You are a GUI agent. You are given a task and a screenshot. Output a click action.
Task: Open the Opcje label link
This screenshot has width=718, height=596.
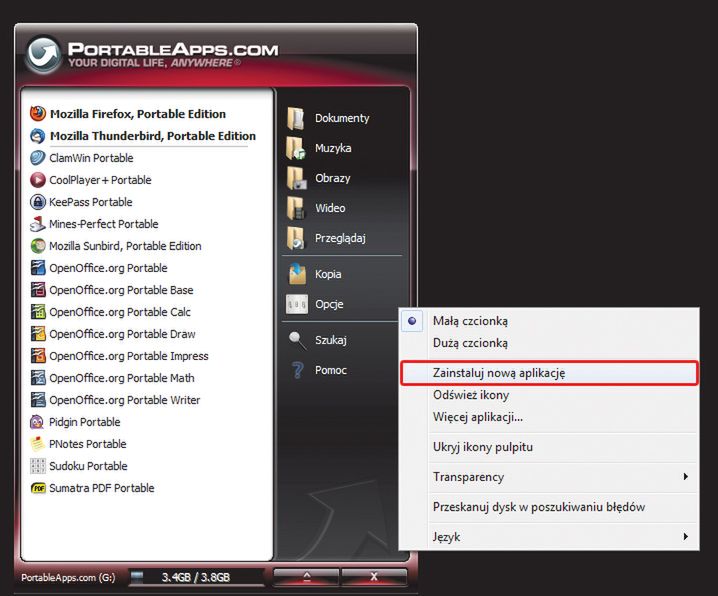pos(329,304)
